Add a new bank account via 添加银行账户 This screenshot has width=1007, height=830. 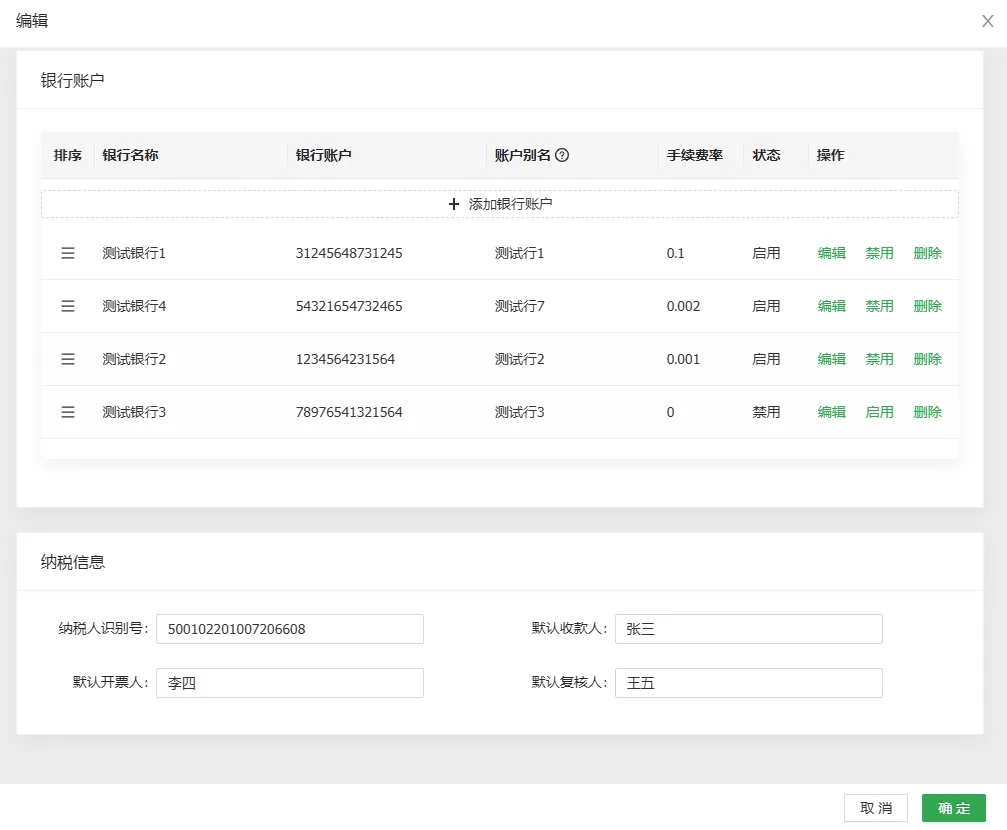500,204
